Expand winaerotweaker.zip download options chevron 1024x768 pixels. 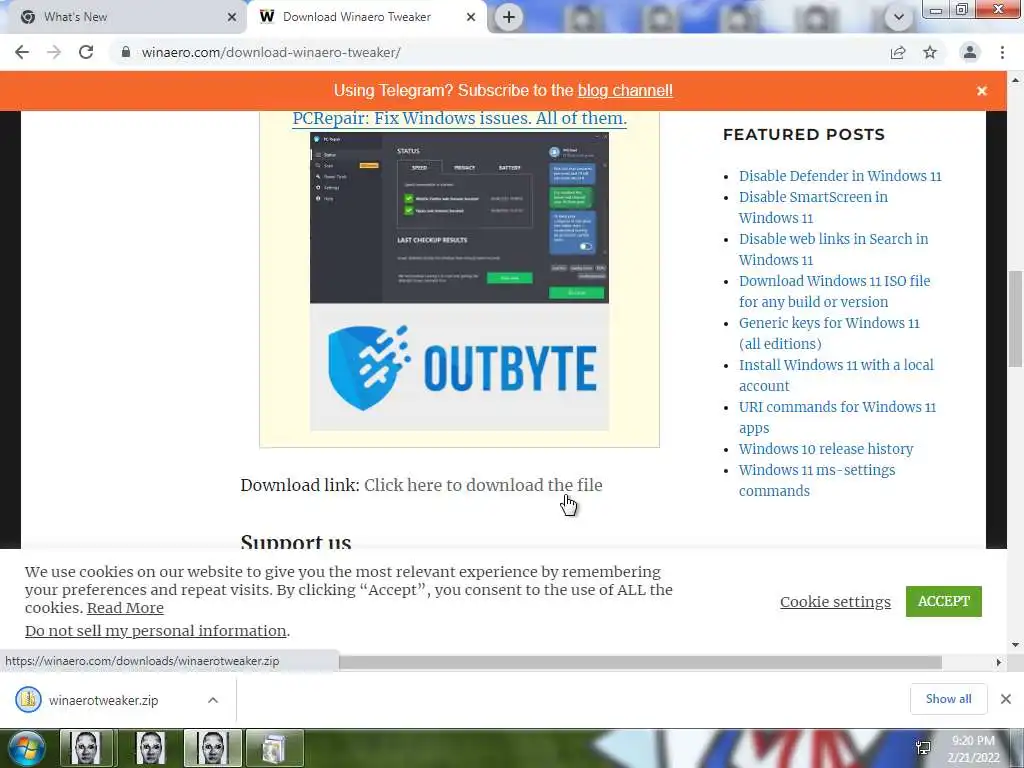213,700
